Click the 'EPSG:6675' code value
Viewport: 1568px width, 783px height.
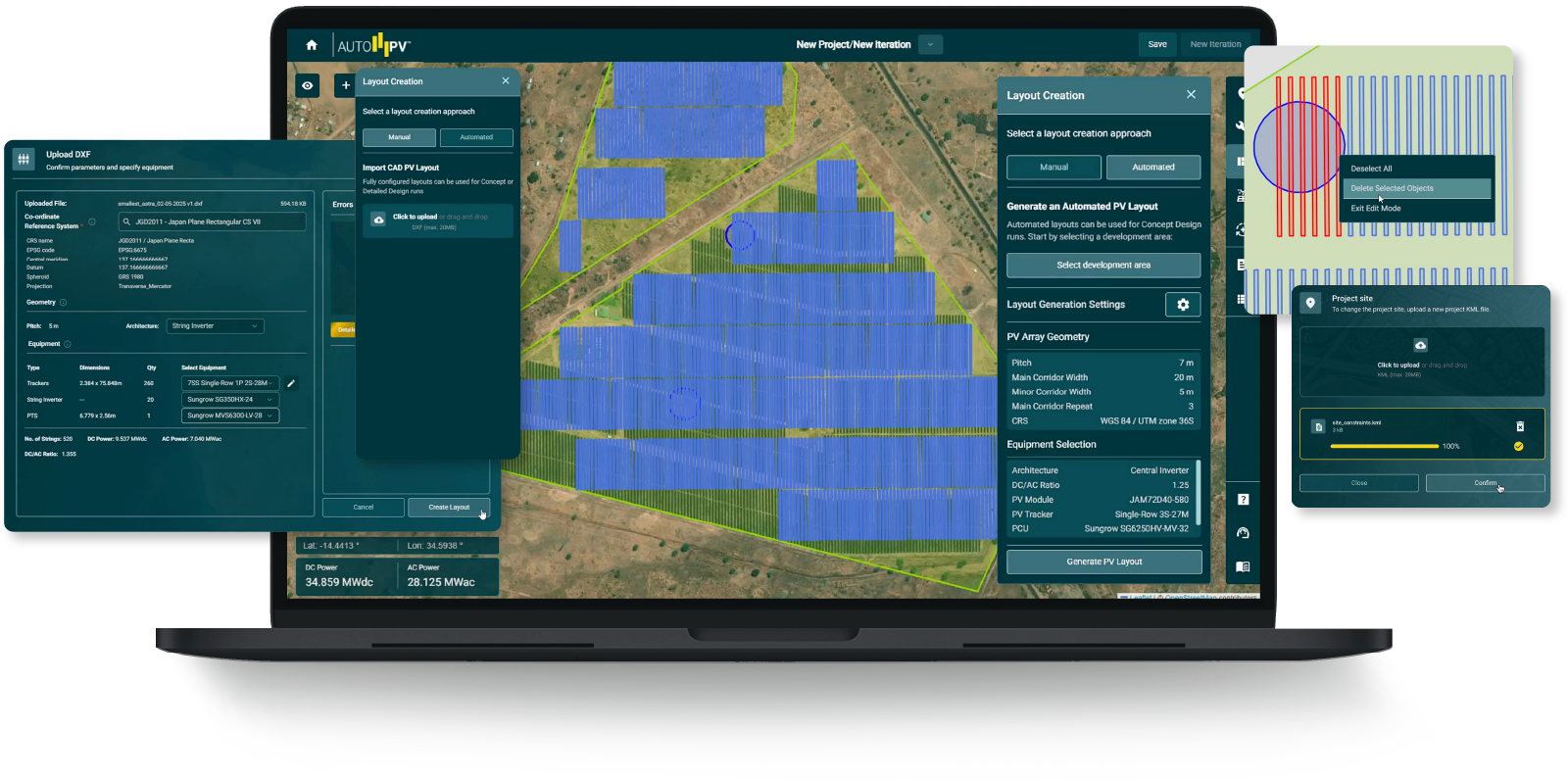132,250
